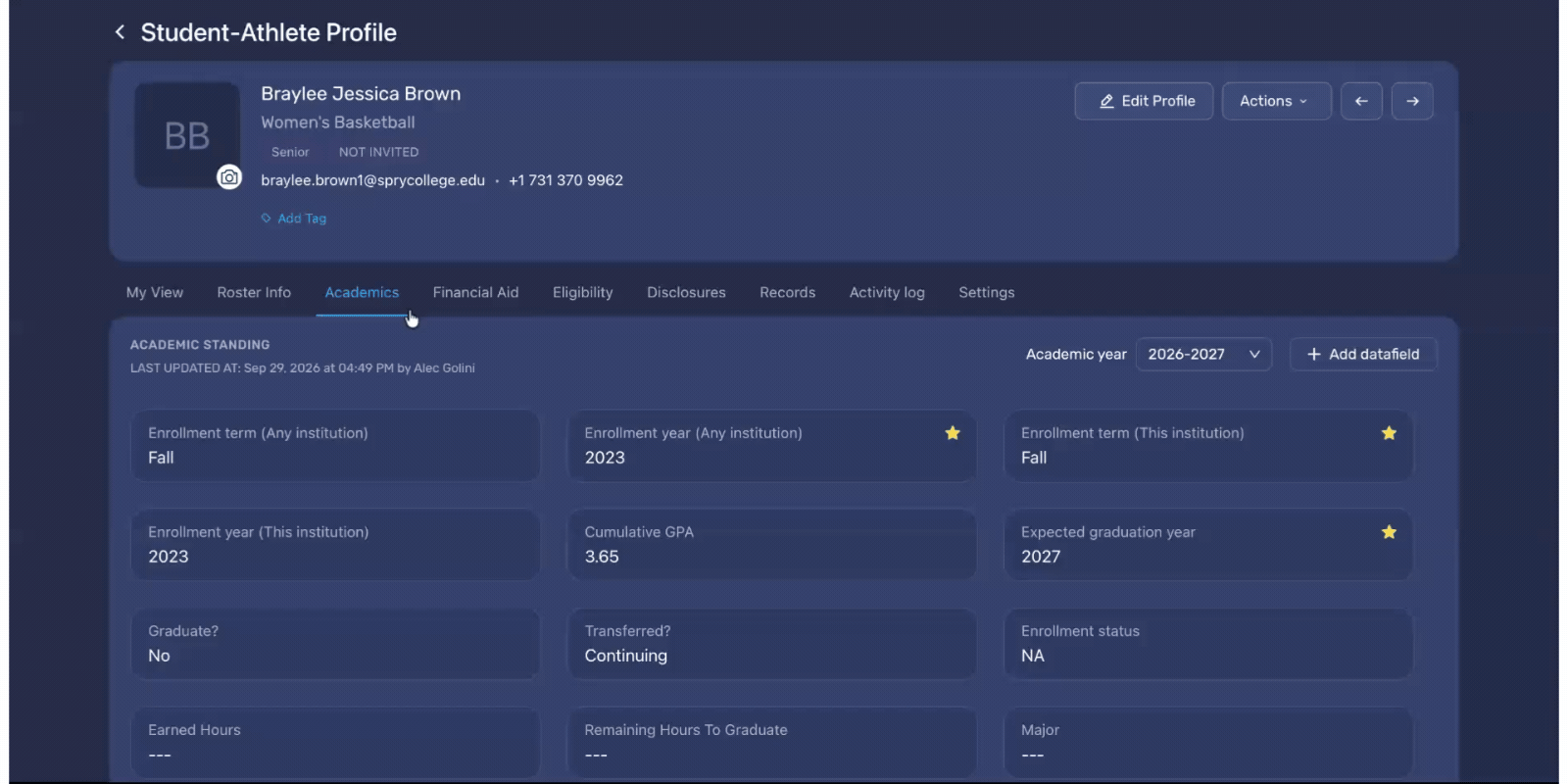Select the Remaining Hours To Graduate field

click(x=772, y=743)
